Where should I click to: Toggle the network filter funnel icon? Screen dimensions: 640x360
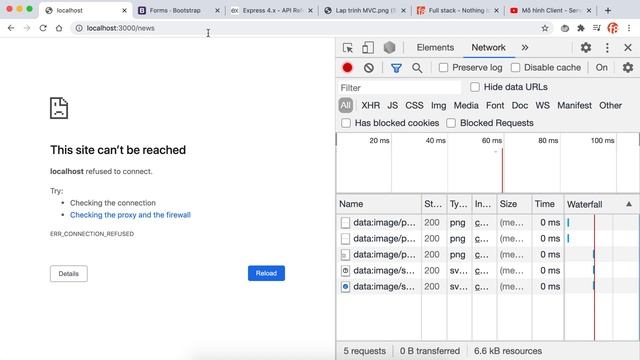coord(396,68)
